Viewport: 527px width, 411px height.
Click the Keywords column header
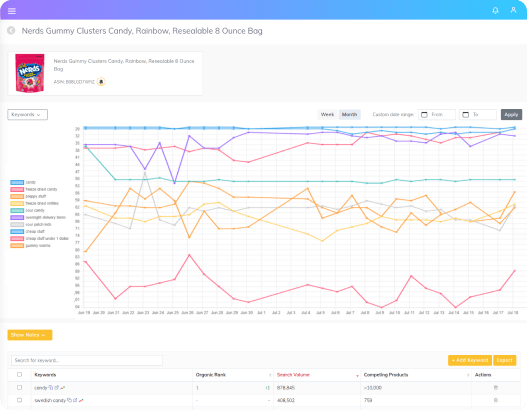tap(45, 375)
